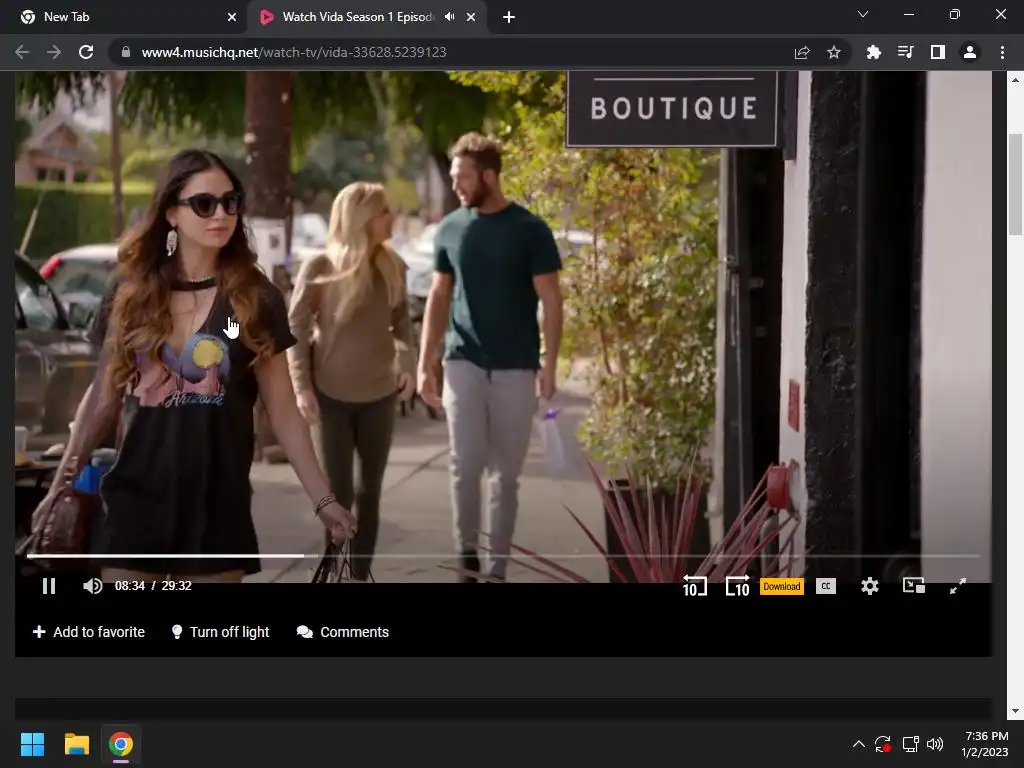Enter fullscreen video mode
Viewport: 1024px width, 768px height.
957,586
